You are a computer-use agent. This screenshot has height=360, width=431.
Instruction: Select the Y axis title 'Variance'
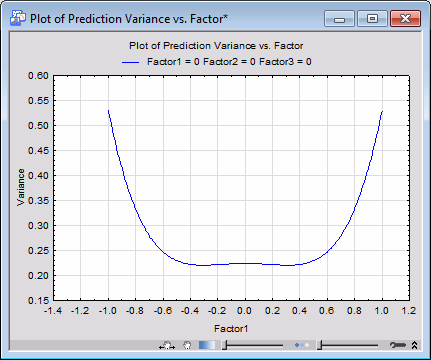(x=21, y=187)
